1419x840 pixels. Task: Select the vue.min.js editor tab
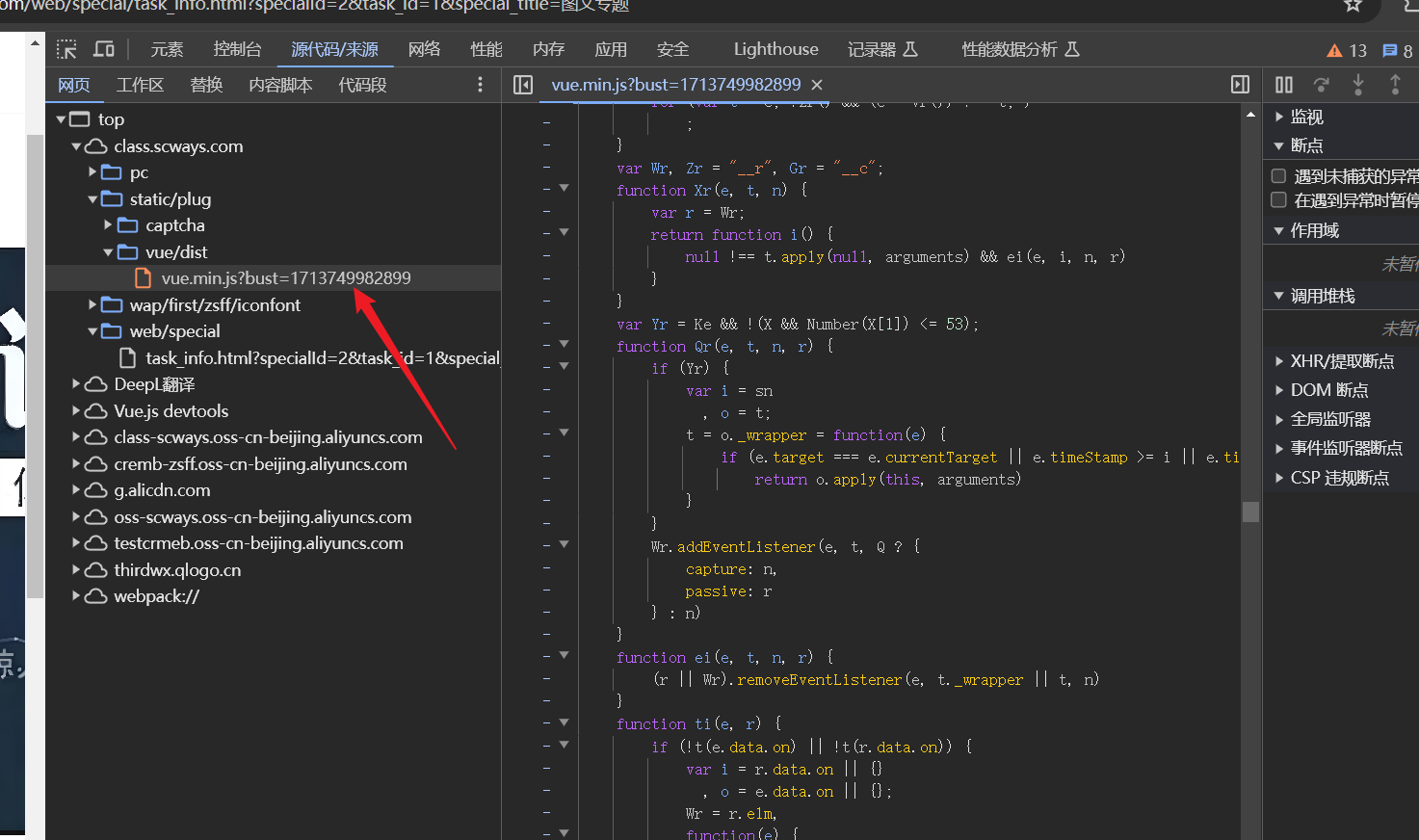(675, 85)
